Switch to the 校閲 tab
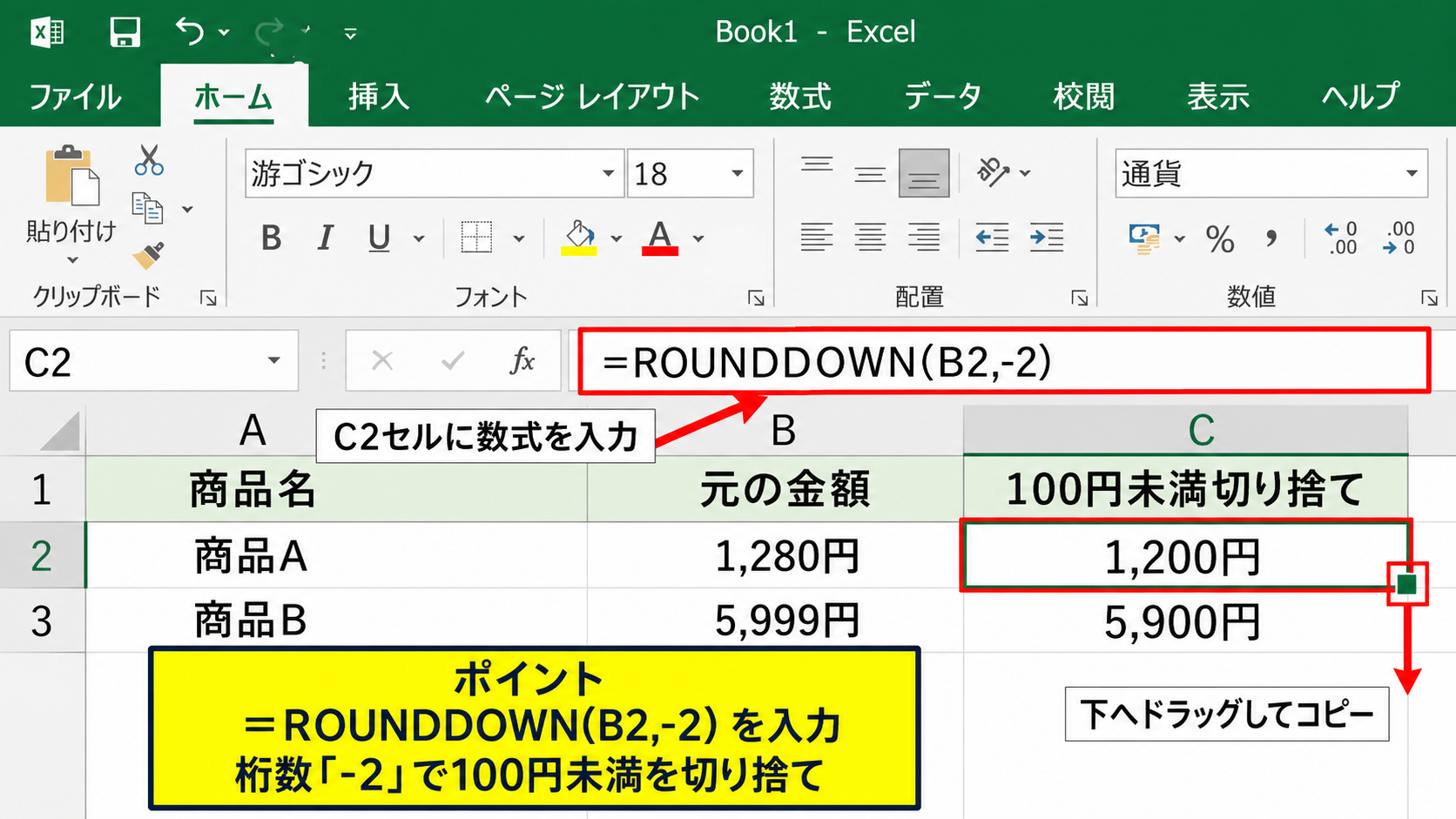This screenshot has width=1456, height=819. pyautogui.click(x=1083, y=96)
